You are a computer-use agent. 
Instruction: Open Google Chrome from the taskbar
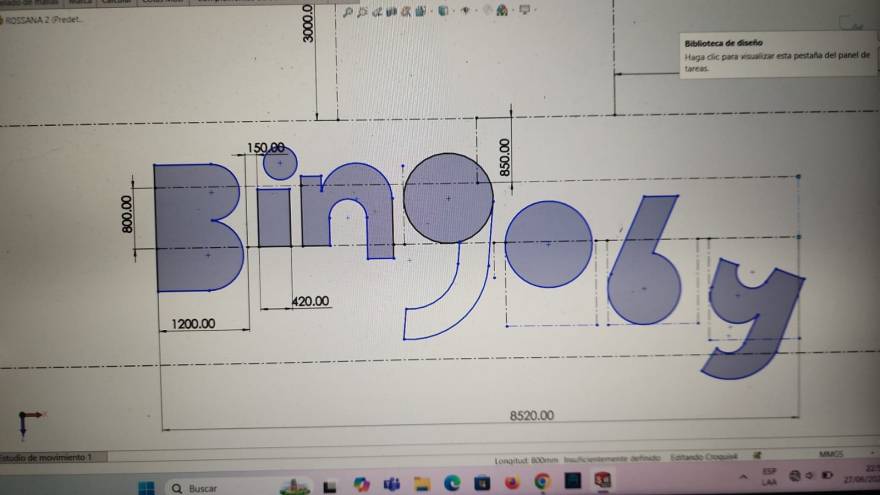point(542,482)
